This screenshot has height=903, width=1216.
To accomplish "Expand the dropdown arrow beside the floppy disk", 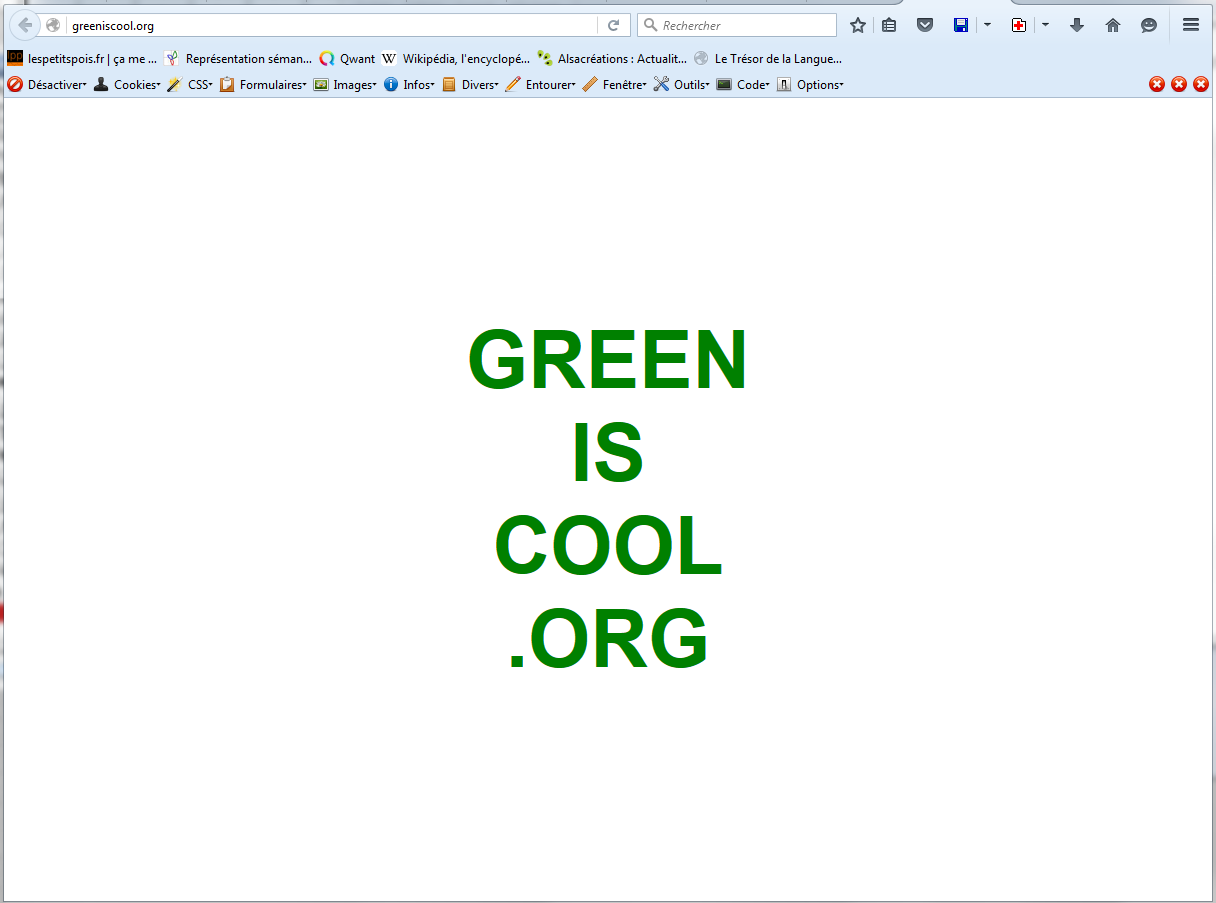I will [987, 25].
